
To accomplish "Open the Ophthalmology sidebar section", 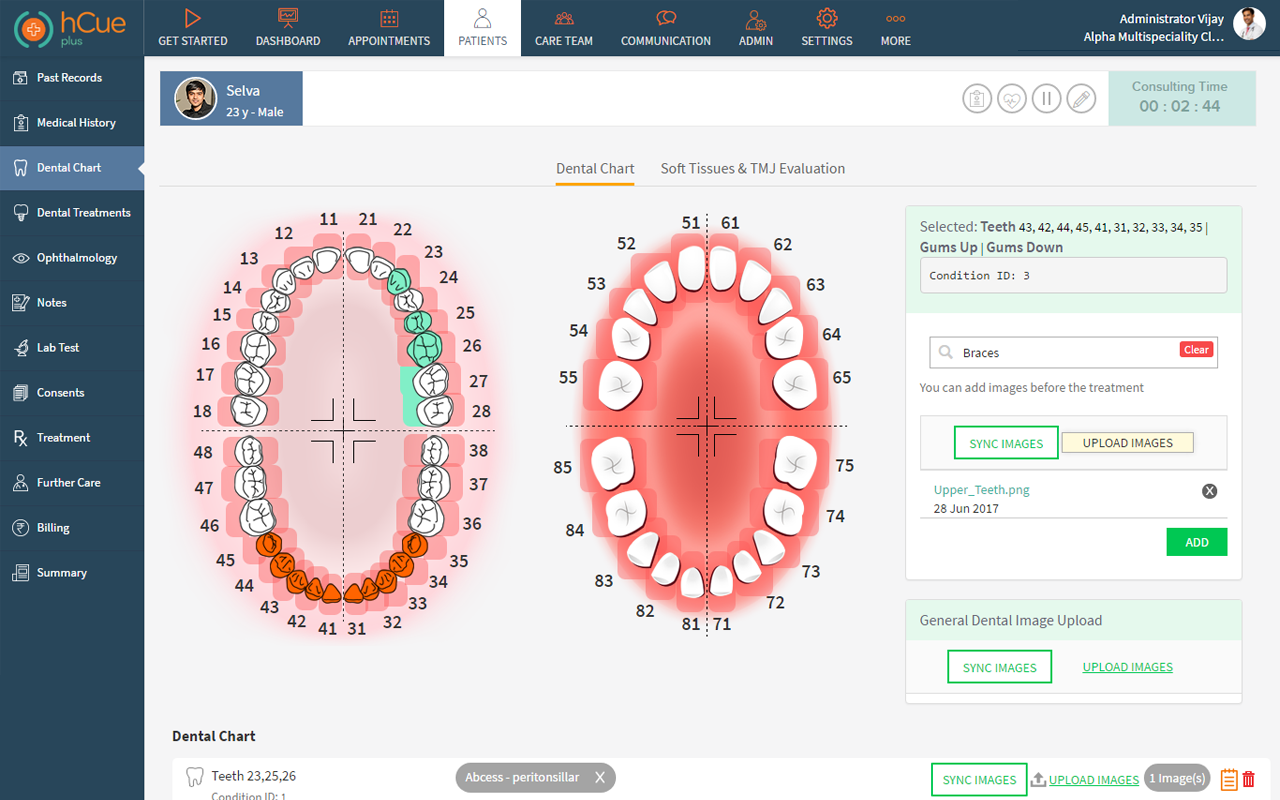I will [77, 257].
